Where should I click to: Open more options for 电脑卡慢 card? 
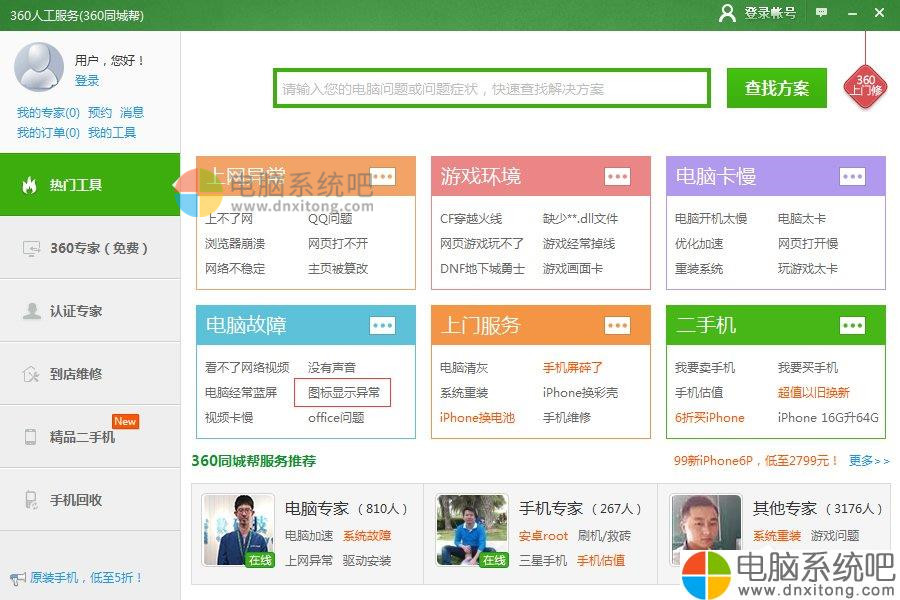tap(852, 176)
